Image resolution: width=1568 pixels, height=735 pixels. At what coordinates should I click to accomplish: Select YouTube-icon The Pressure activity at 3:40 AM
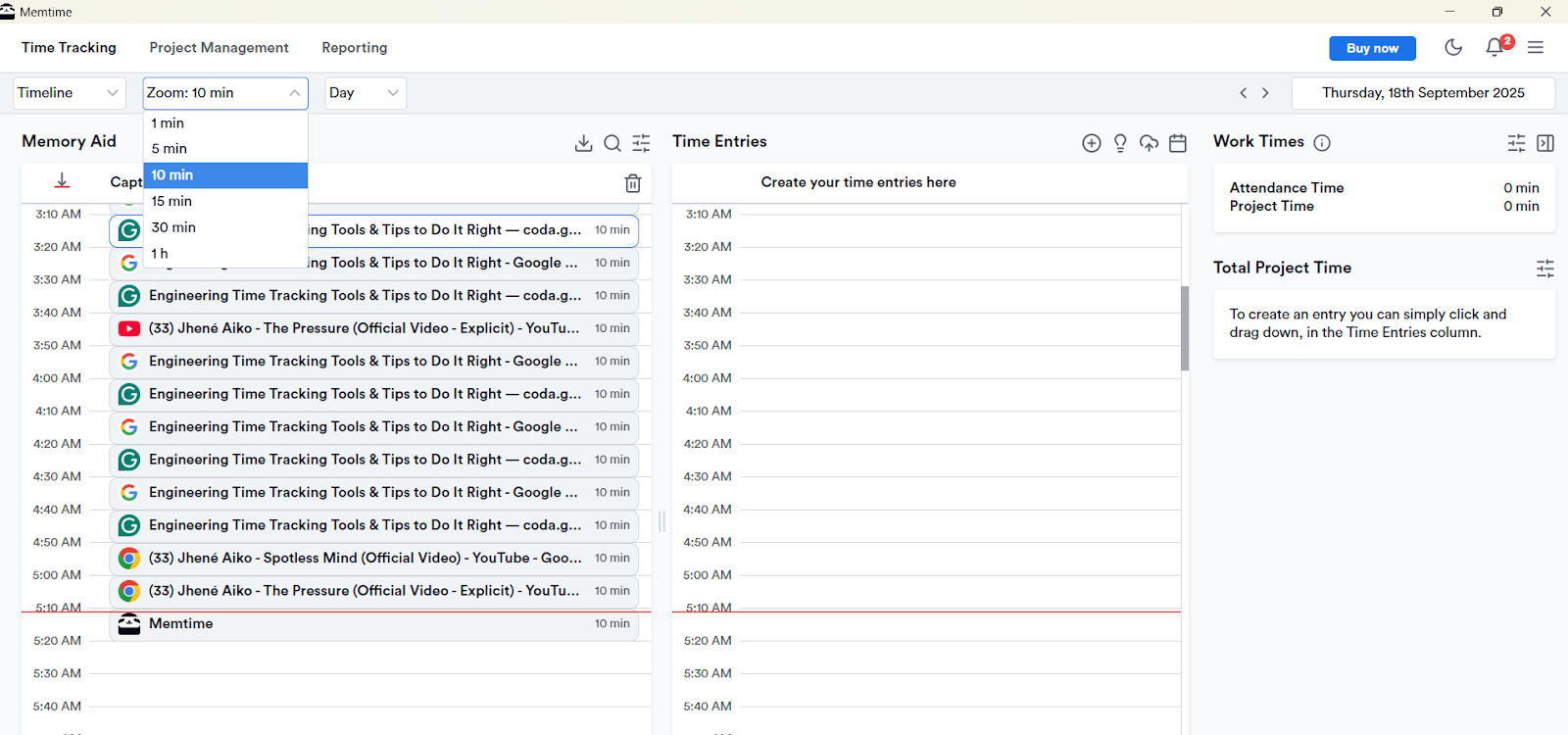[x=373, y=328]
